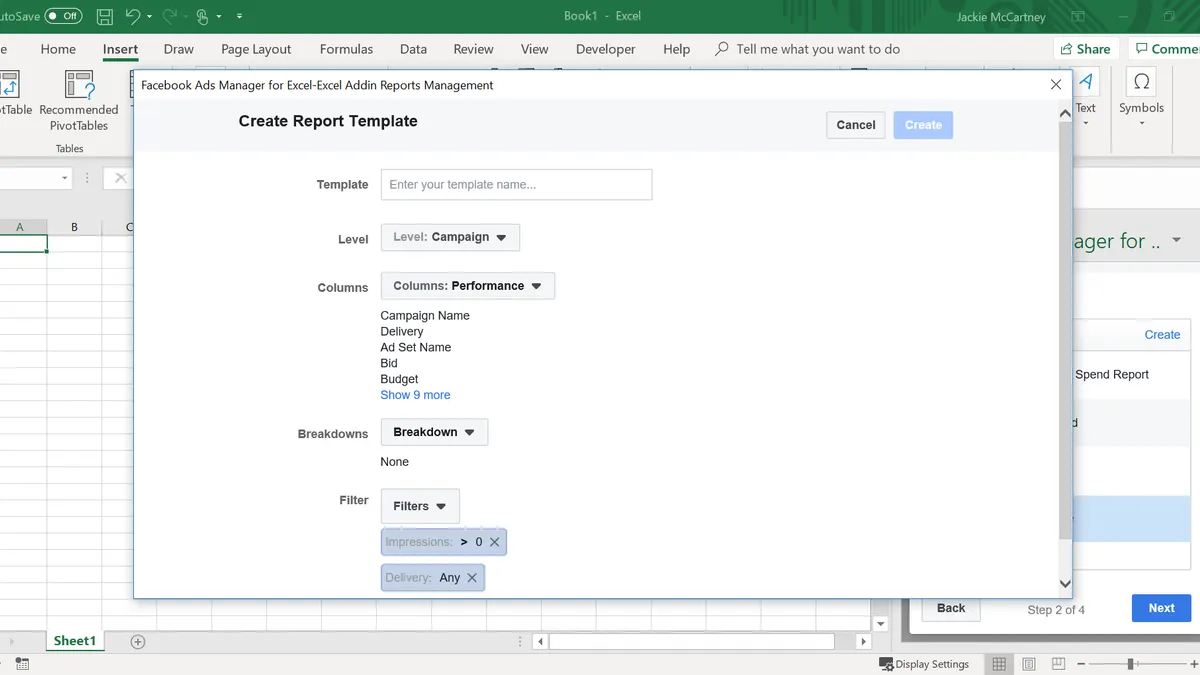The width and height of the screenshot is (1200, 675).
Task: Click the Touch/Mouse Mode hand icon
Action: click(202, 16)
